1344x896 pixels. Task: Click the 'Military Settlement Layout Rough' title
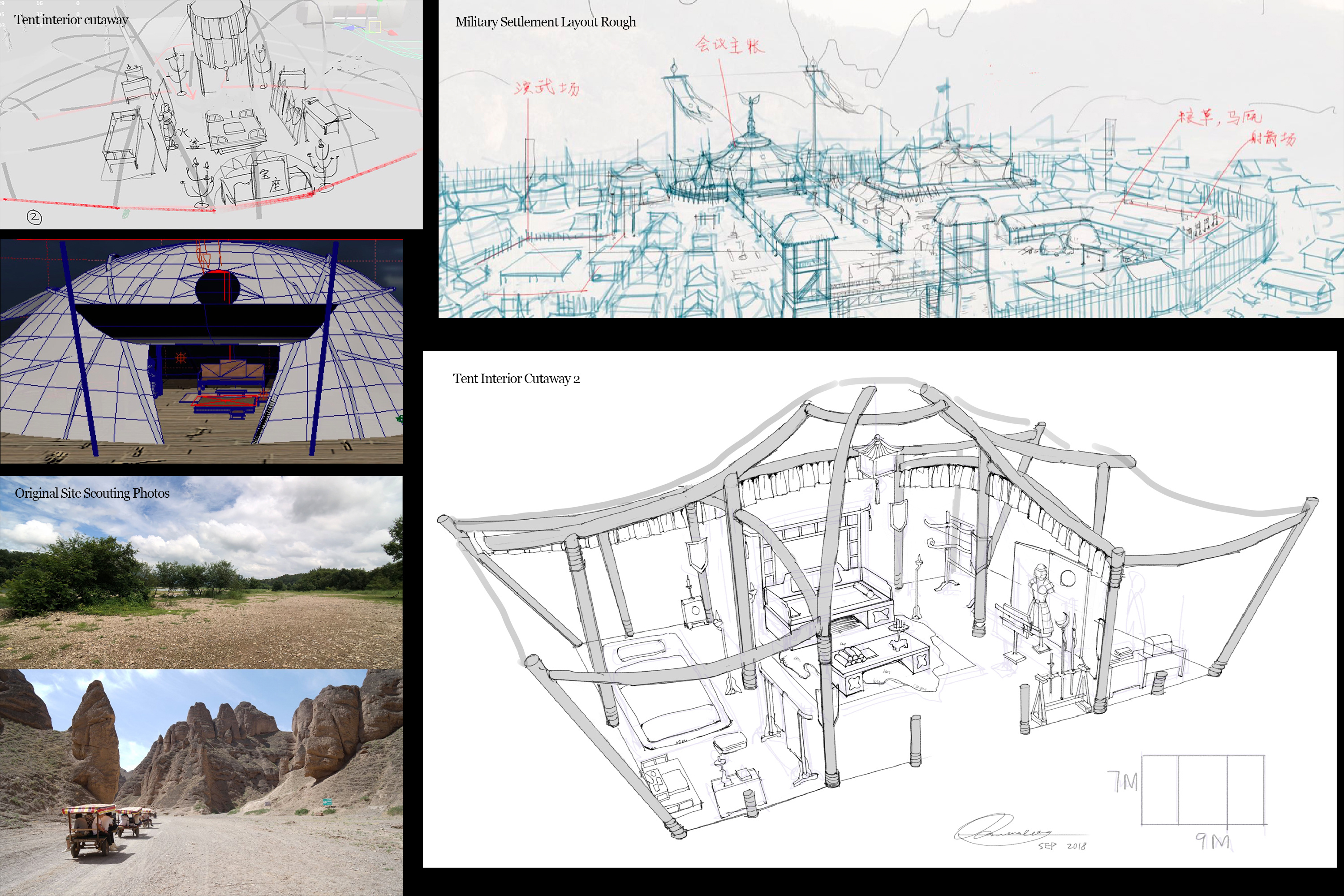(x=545, y=22)
